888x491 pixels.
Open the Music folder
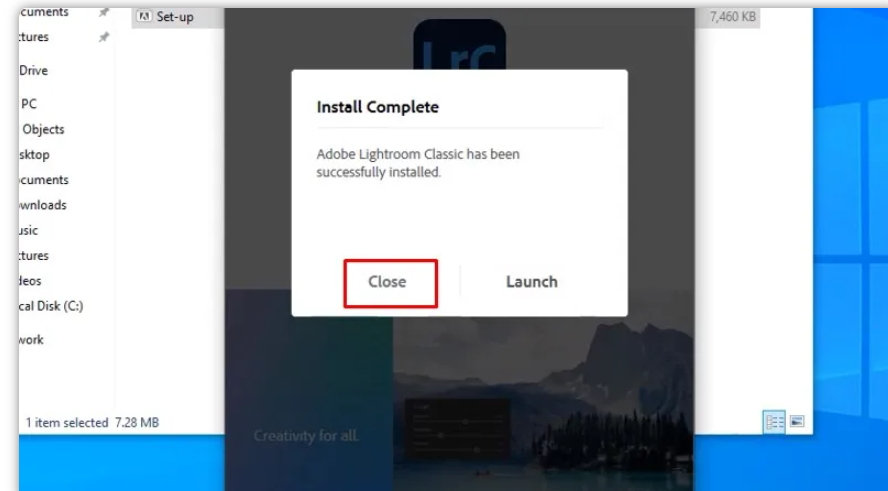pos(28,230)
